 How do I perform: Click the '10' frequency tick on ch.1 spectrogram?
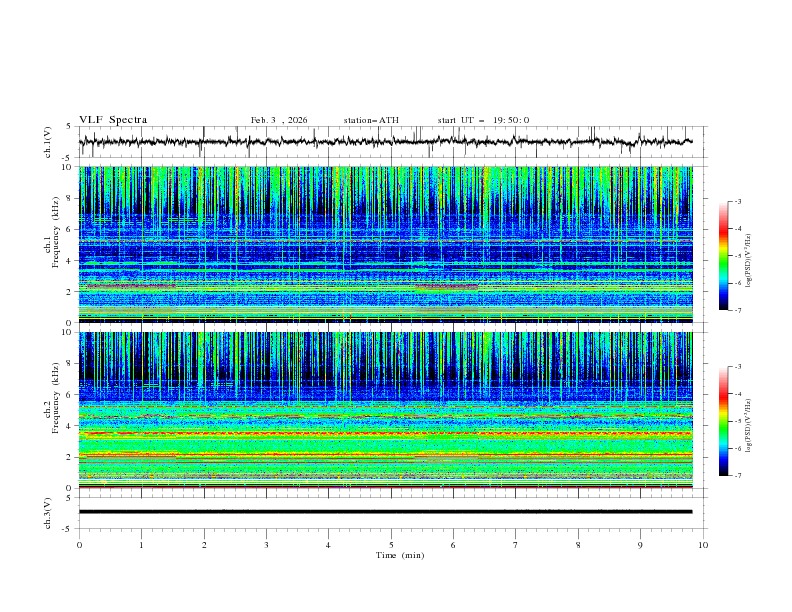click(x=69, y=167)
